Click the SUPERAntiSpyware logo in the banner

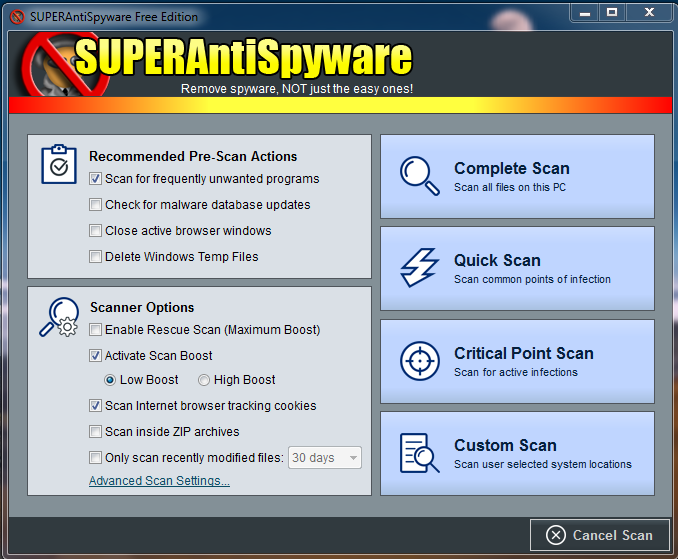click(216, 64)
